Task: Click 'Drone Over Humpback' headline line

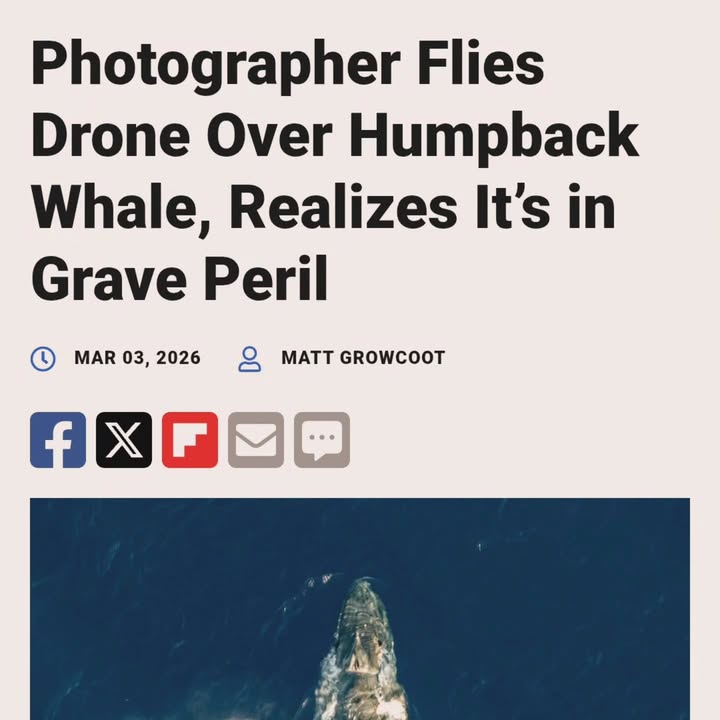Action: pyautogui.click(x=335, y=136)
